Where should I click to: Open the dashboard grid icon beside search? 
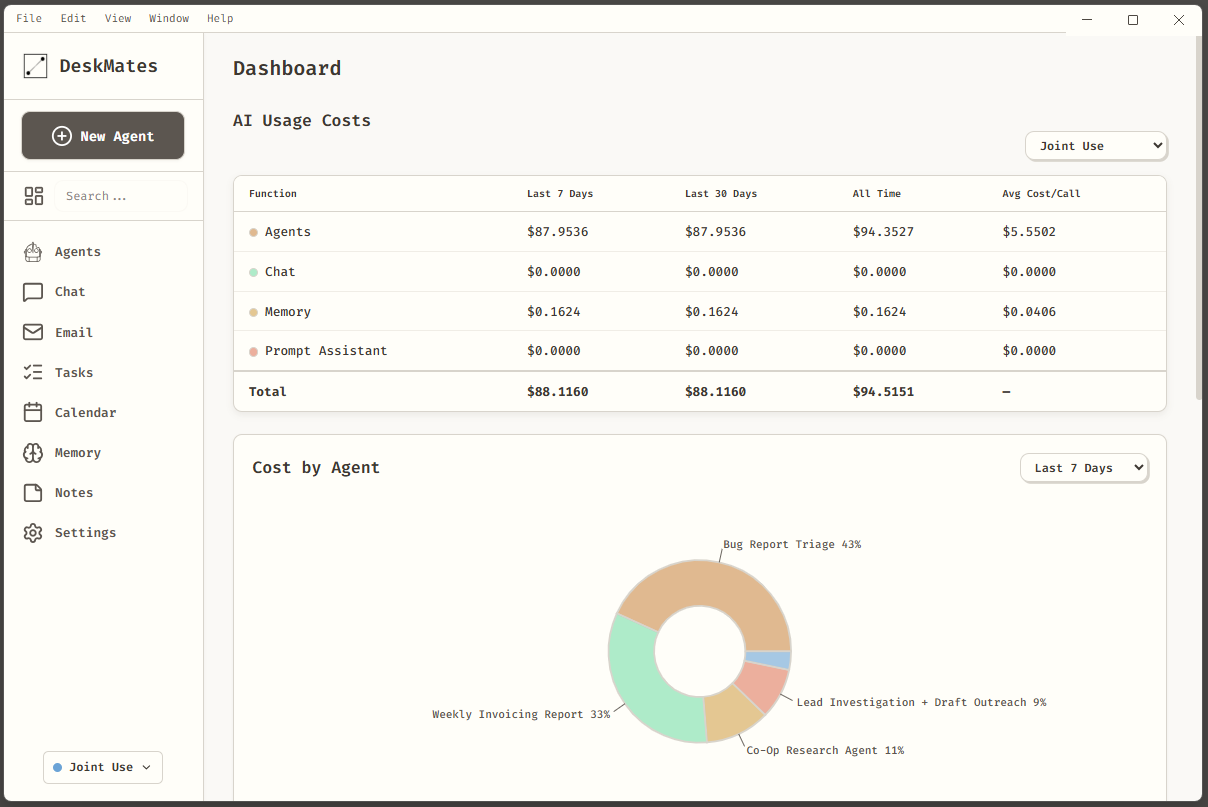click(34, 196)
